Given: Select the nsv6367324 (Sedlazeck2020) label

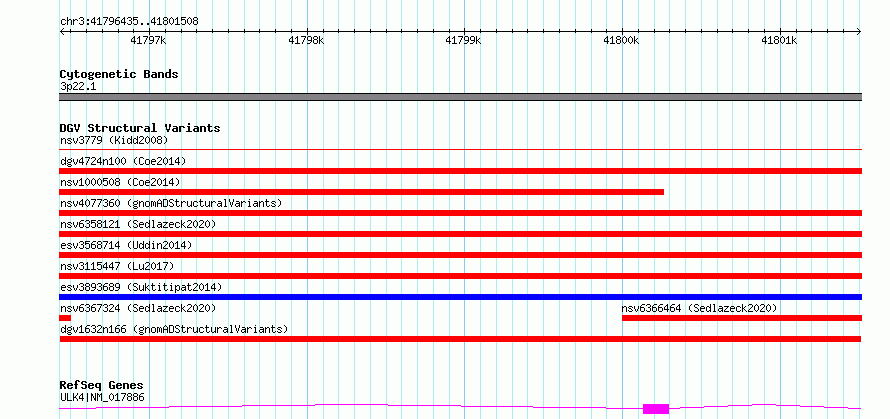Looking at the screenshot, I should [x=138, y=308].
